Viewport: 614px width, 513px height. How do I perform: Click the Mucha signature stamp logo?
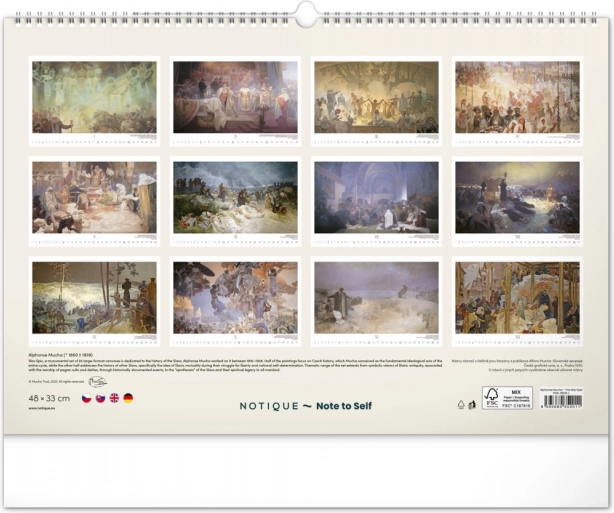pos(97,381)
